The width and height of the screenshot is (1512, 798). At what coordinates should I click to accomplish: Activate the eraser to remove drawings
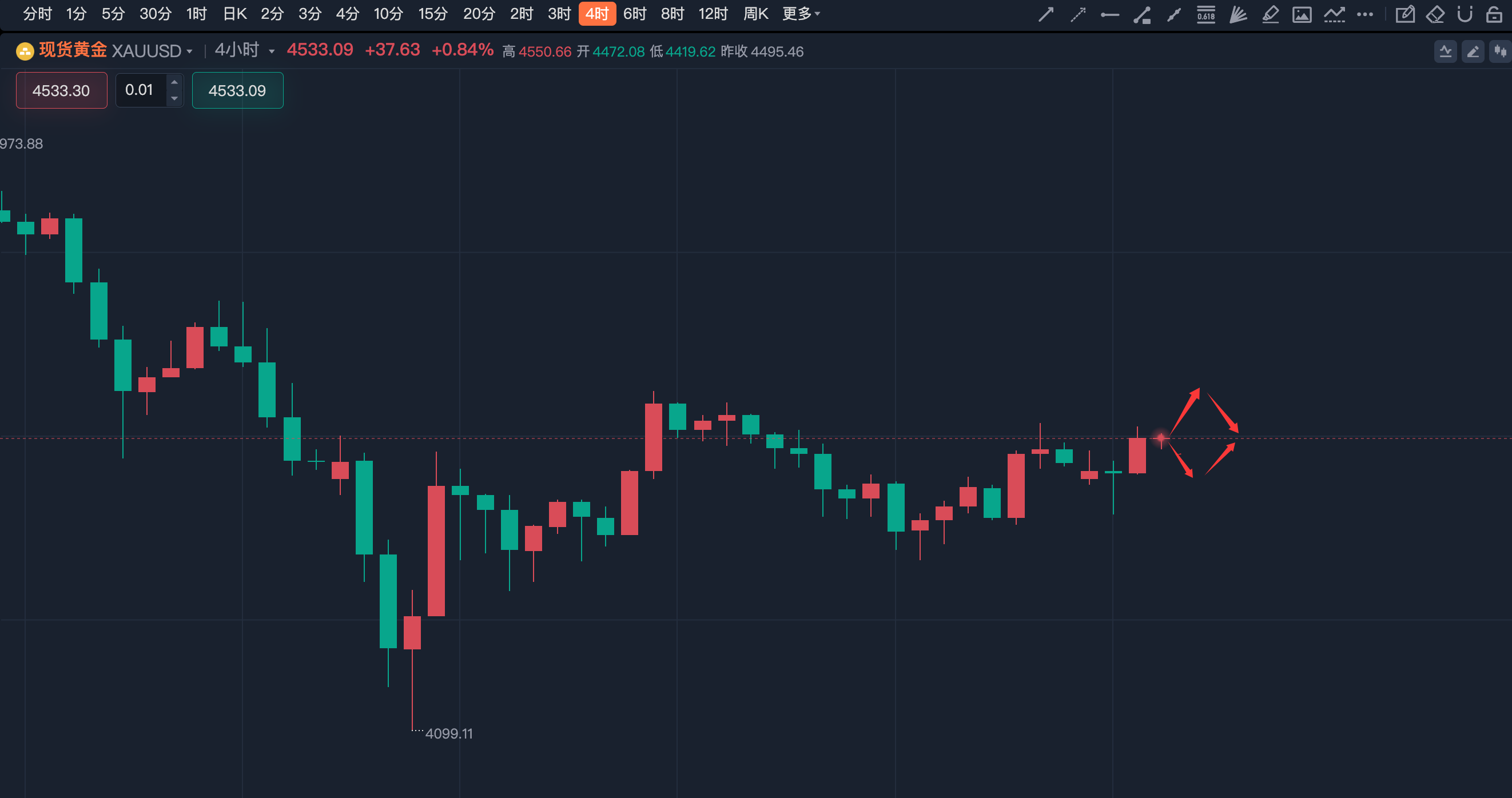coord(1435,14)
